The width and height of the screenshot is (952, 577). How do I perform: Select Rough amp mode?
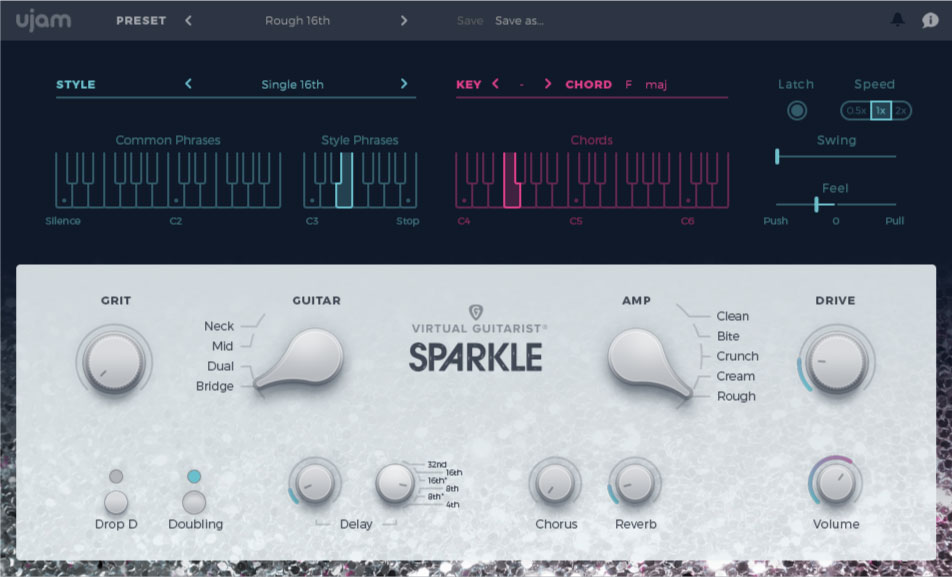point(736,397)
